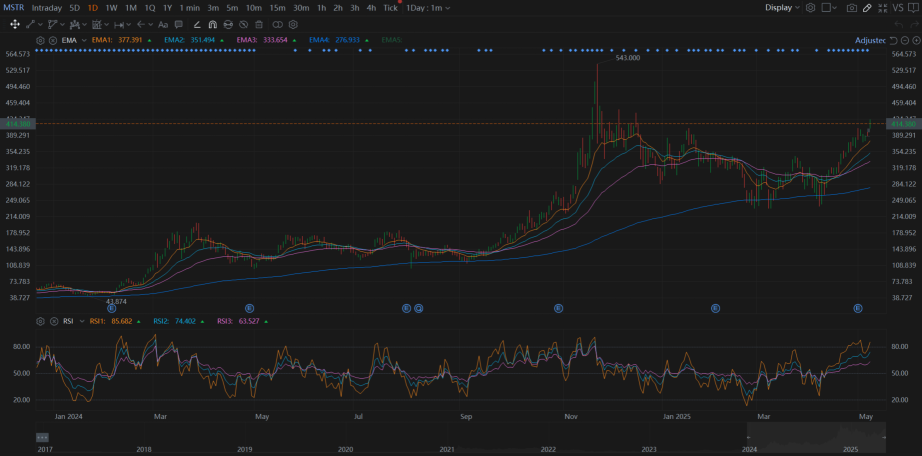The width and height of the screenshot is (922, 456).
Task: Click the latest earnings marker near May 2025
Action: coord(858,308)
